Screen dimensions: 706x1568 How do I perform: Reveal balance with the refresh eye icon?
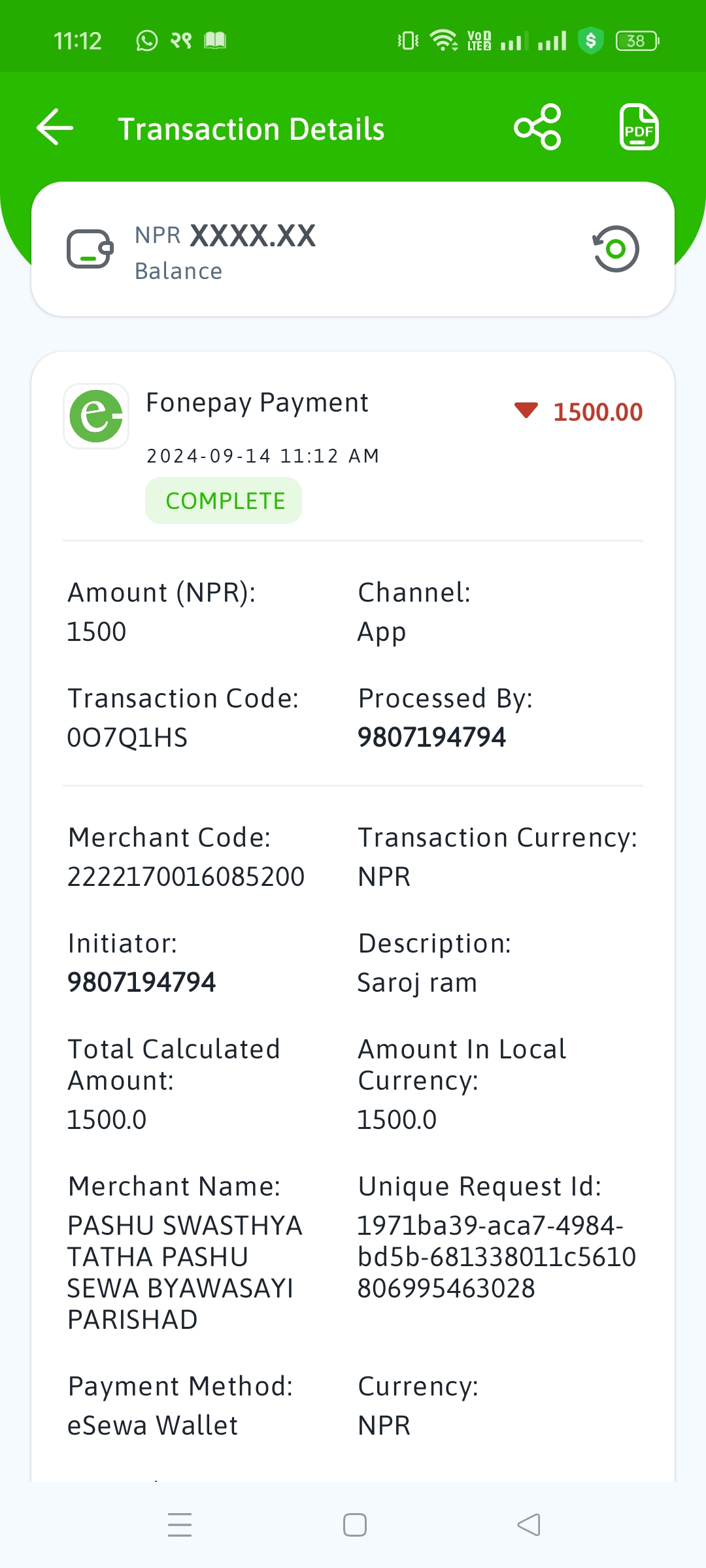[616, 249]
